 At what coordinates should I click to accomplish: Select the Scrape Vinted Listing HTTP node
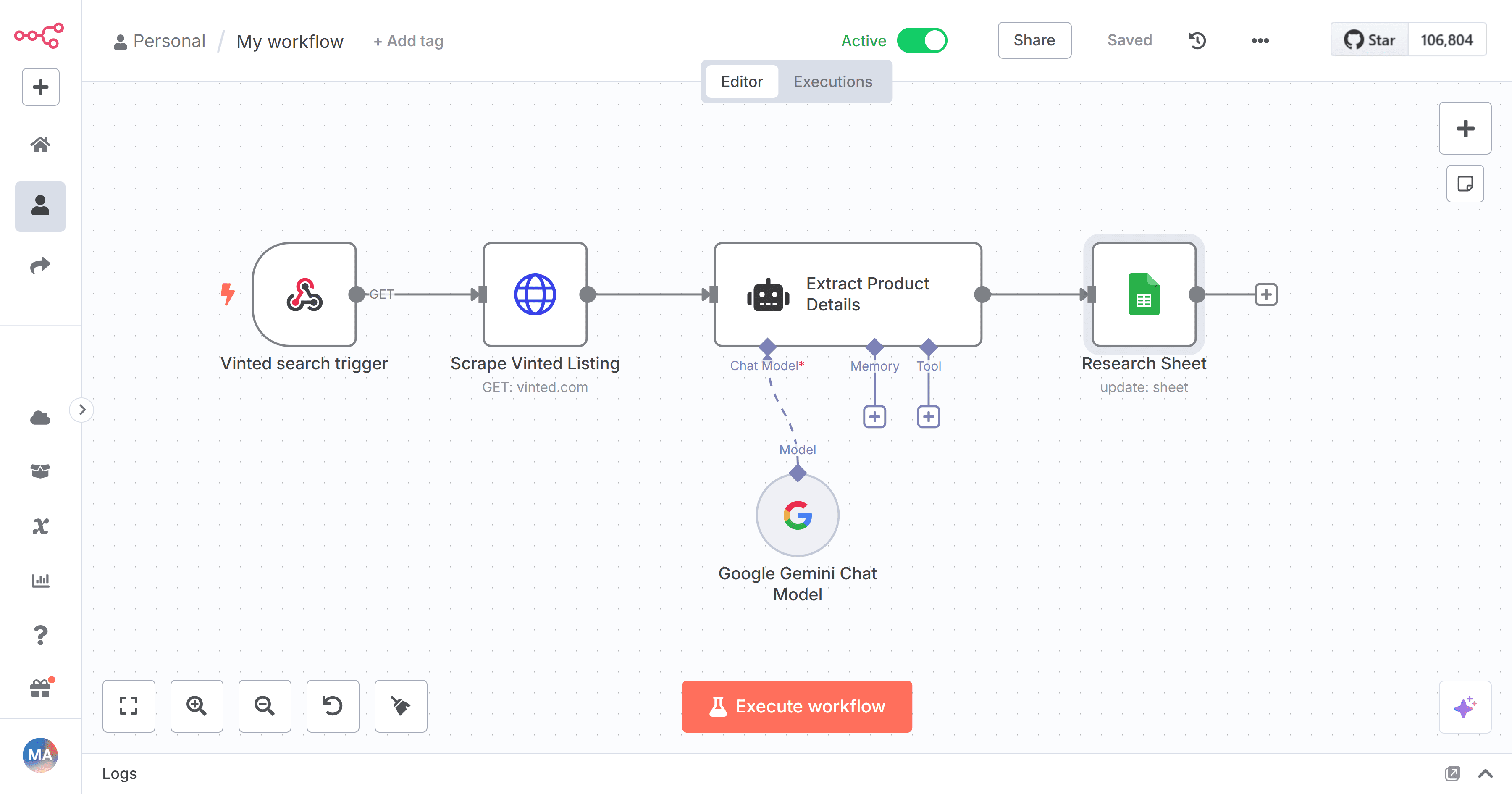pyautogui.click(x=535, y=294)
